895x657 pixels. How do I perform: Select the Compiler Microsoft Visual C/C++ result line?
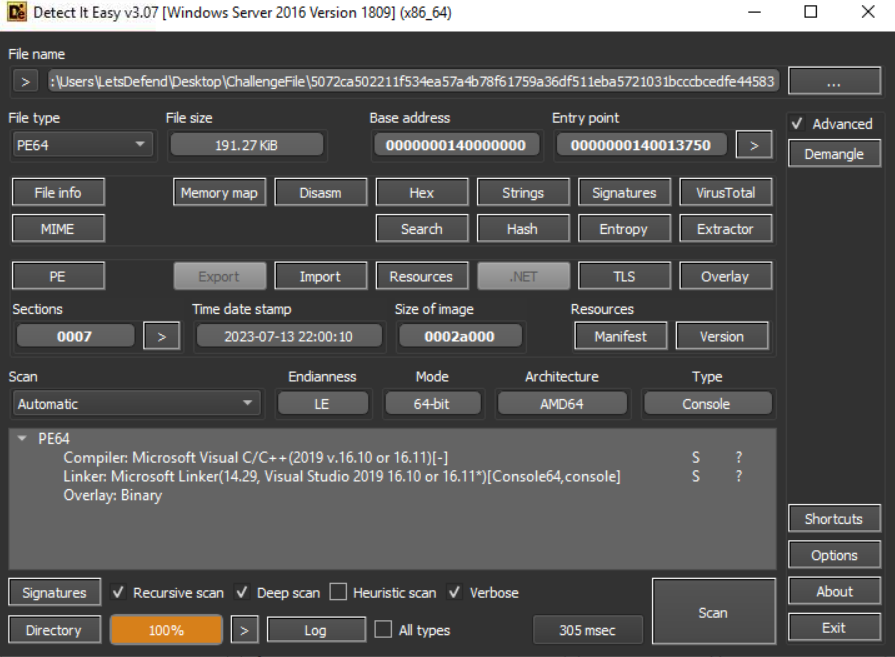coord(255,457)
